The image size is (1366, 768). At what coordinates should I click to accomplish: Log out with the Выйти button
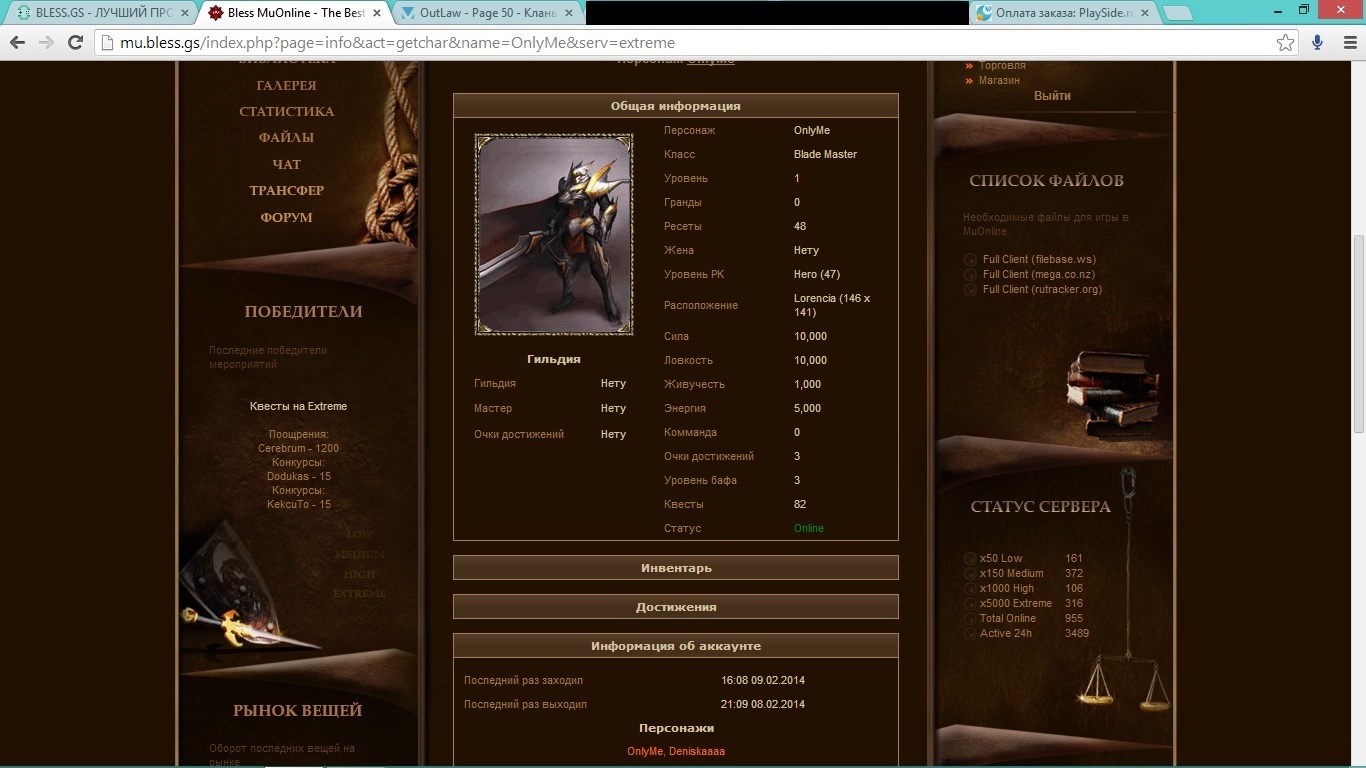1052,96
